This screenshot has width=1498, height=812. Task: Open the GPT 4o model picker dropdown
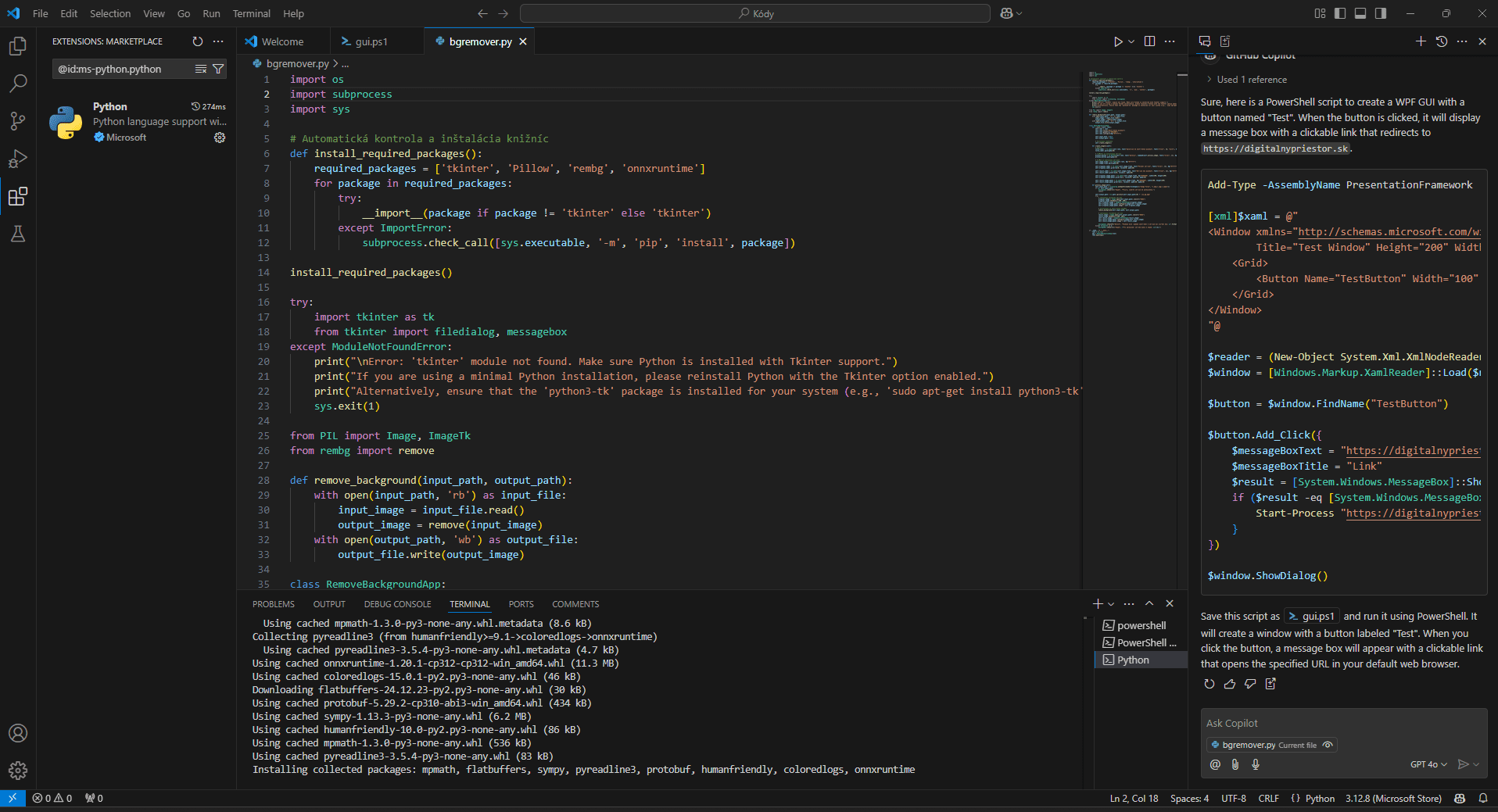click(x=1428, y=764)
